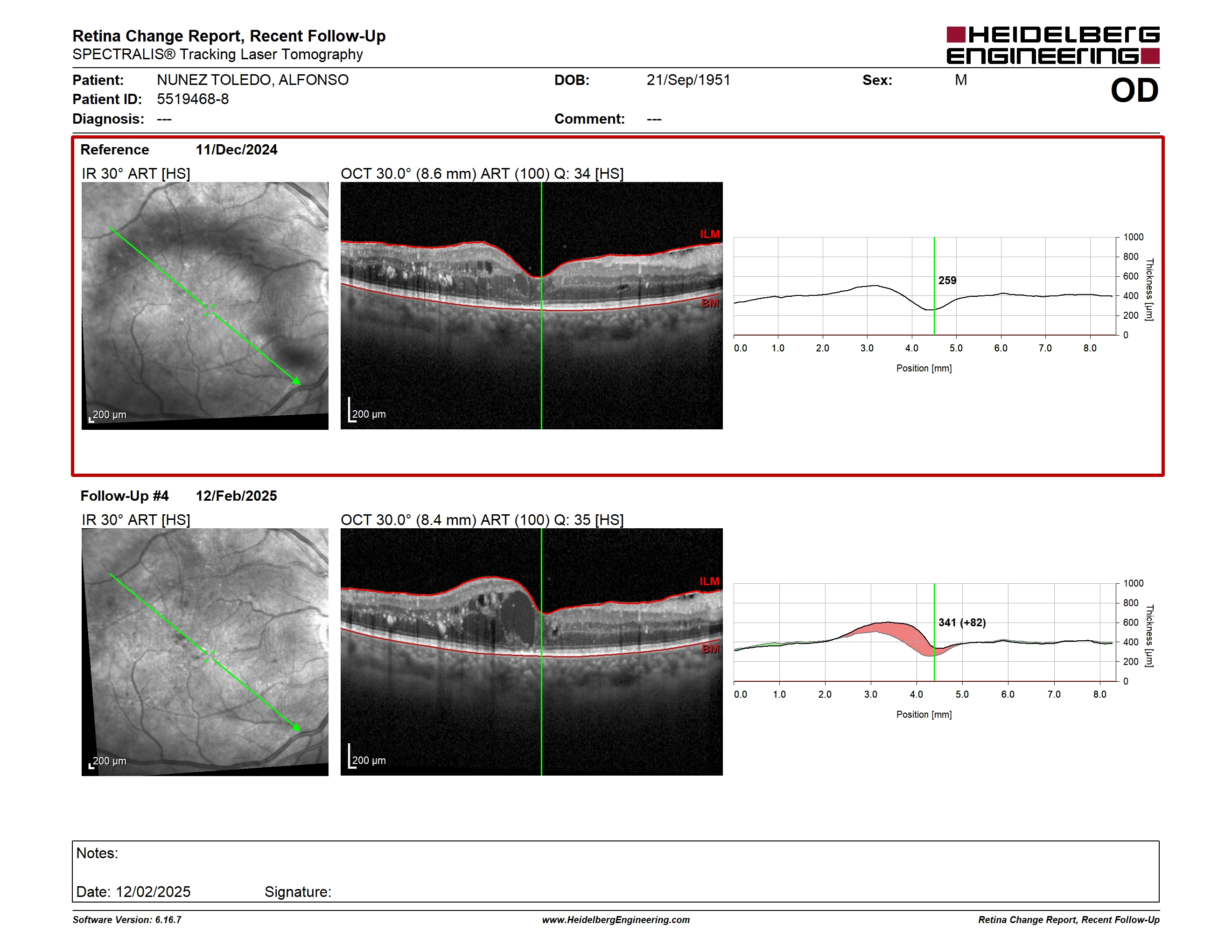This screenshot has height=952, width=1232.
Task: Click the Heidelberg Engineering logo
Action: 1053,45
